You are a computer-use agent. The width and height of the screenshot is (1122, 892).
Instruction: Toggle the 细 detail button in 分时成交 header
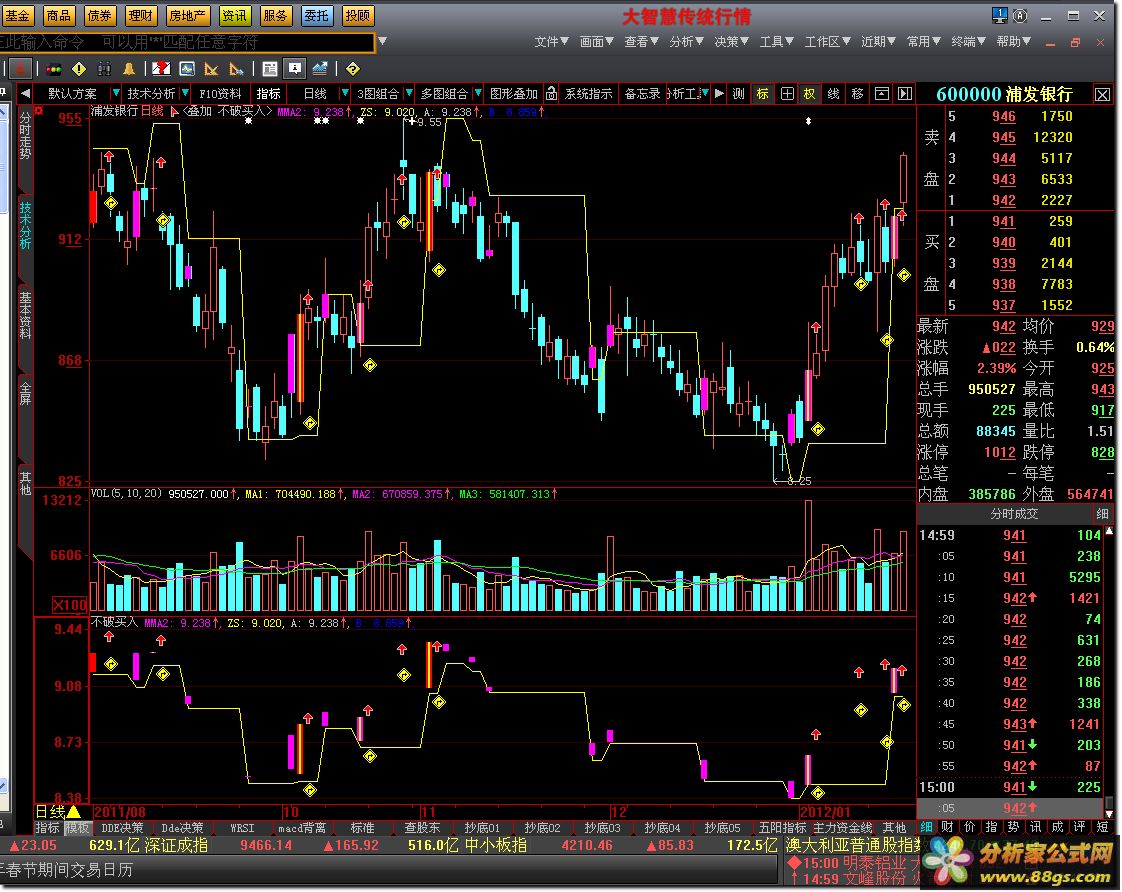point(1102,514)
